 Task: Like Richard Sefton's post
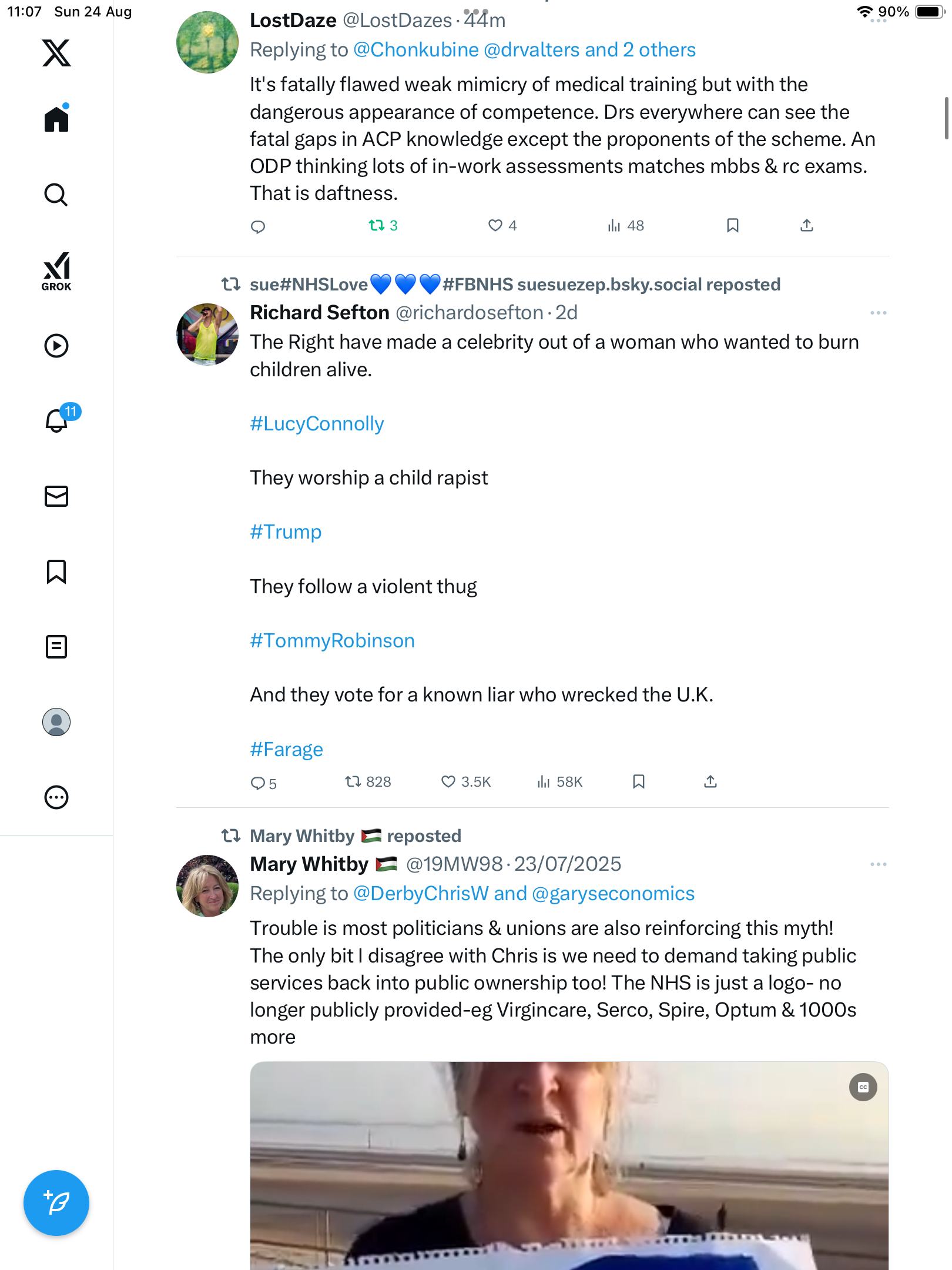click(448, 782)
